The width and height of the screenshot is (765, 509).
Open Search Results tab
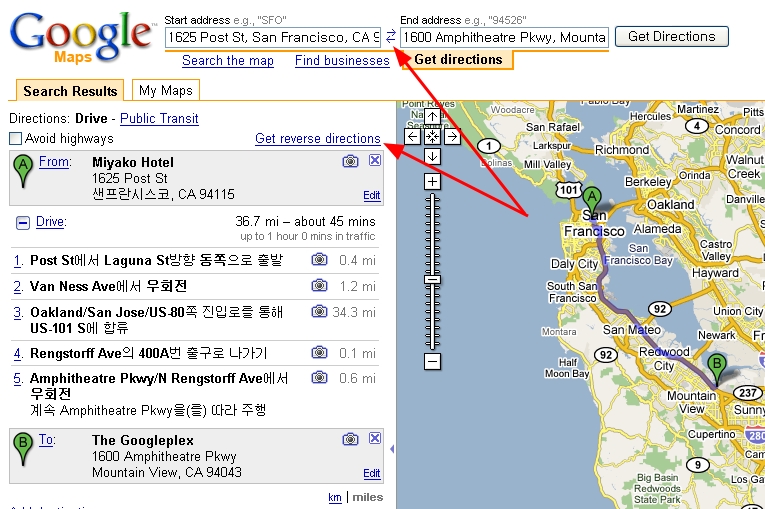pos(70,91)
